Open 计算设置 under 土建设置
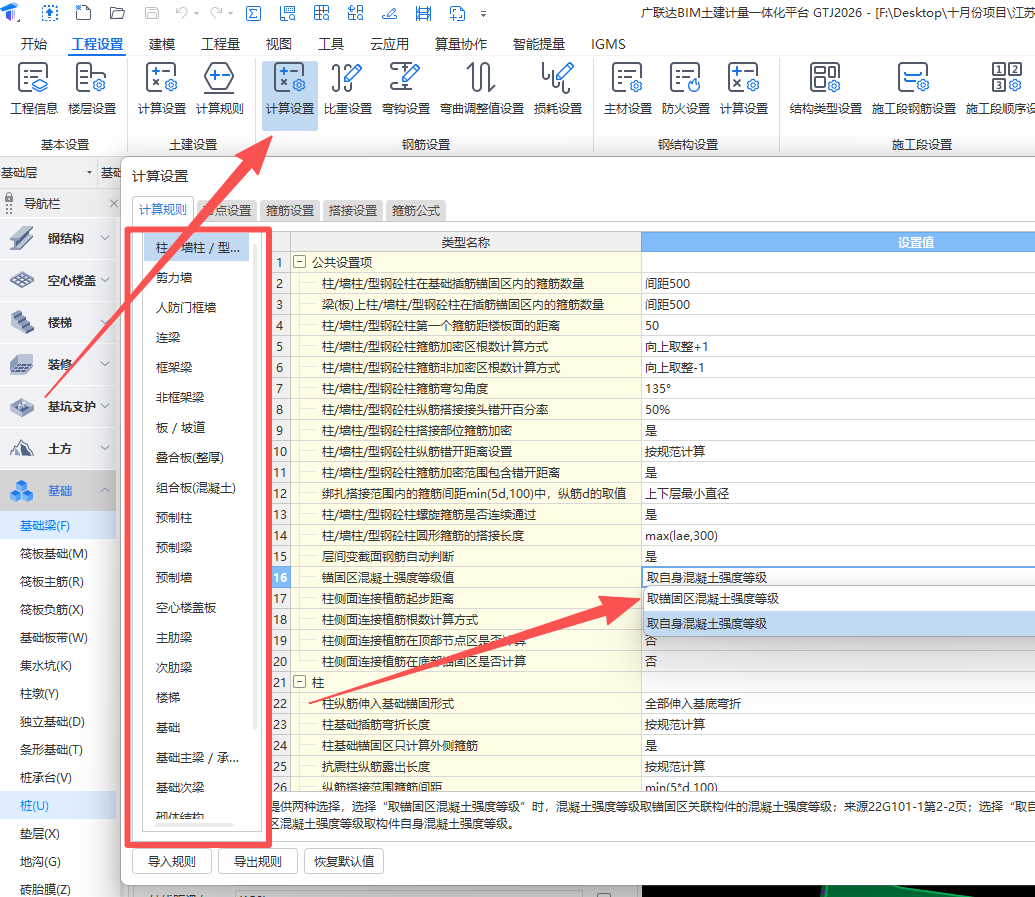The image size is (1035, 897). pos(162,89)
